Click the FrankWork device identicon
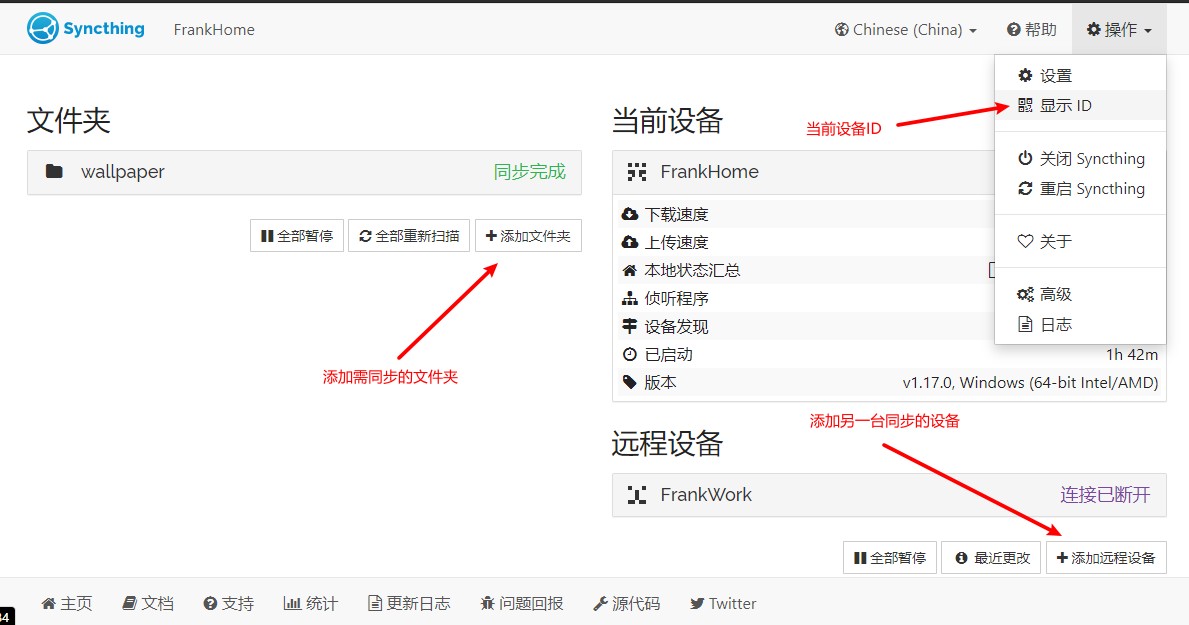 pos(637,495)
